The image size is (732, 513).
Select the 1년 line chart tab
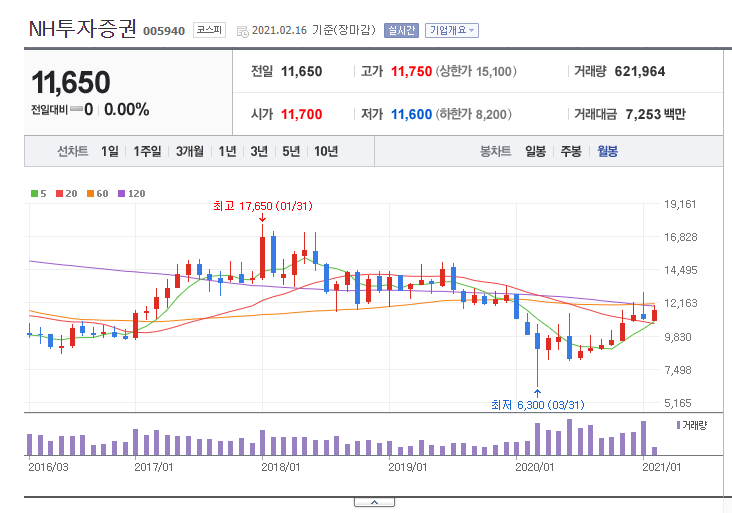pyautogui.click(x=227, y=151)
